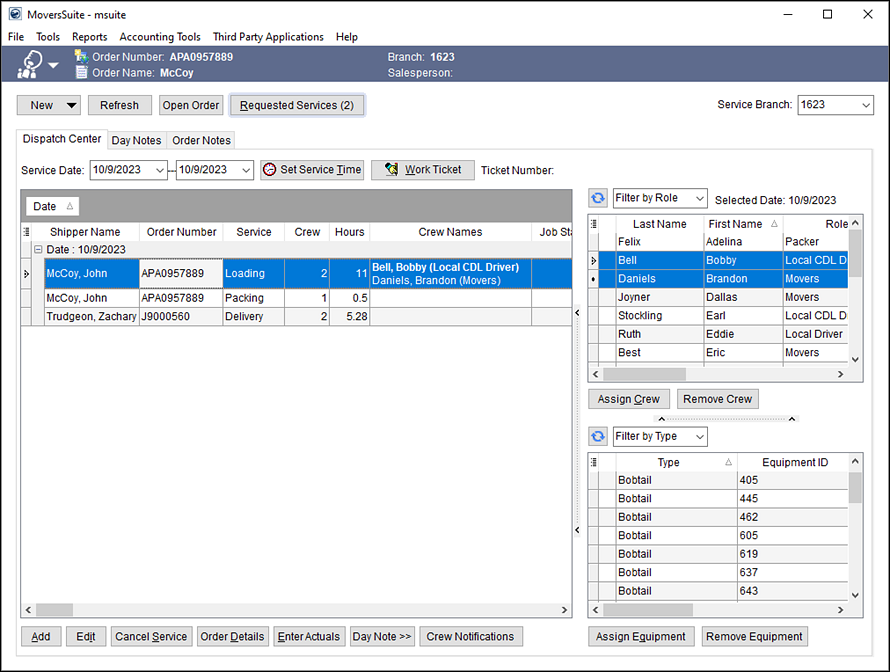Click the refresh icon beside Filter by Role
The width and height of the screenshot is (890, 672).
click(x=597, y=197)
